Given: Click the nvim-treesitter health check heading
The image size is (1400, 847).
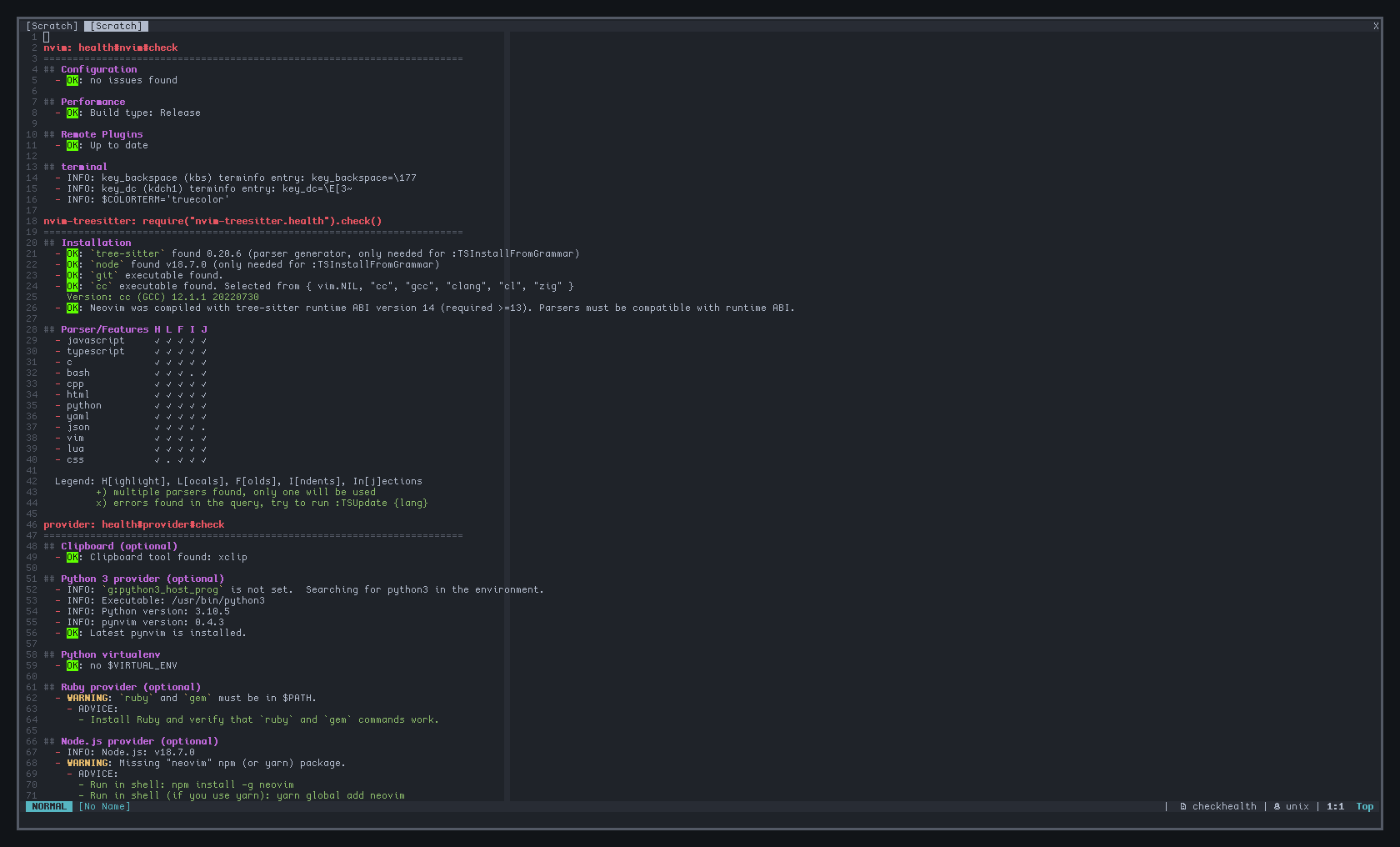Looking at the screenshot, I should coord(212,221).
